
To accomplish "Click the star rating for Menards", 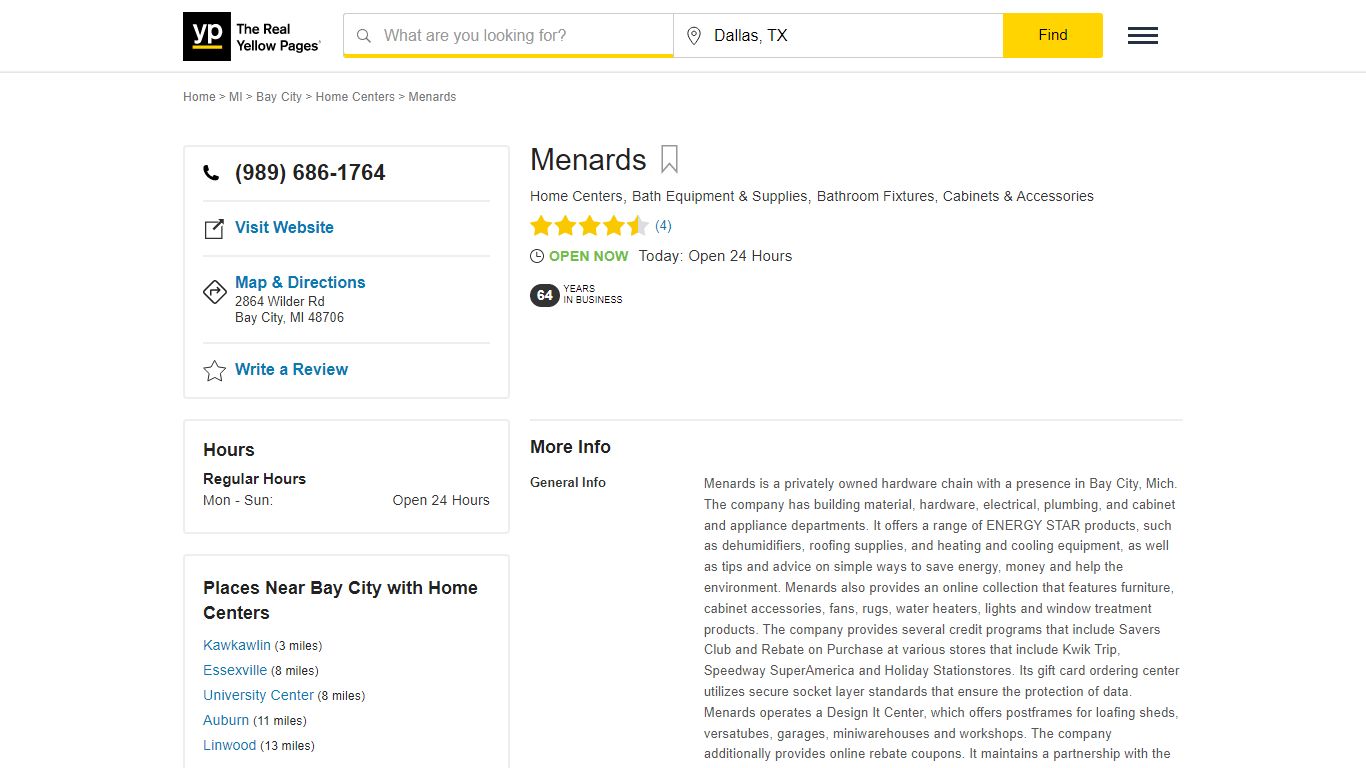I will (x=589, y=226).
